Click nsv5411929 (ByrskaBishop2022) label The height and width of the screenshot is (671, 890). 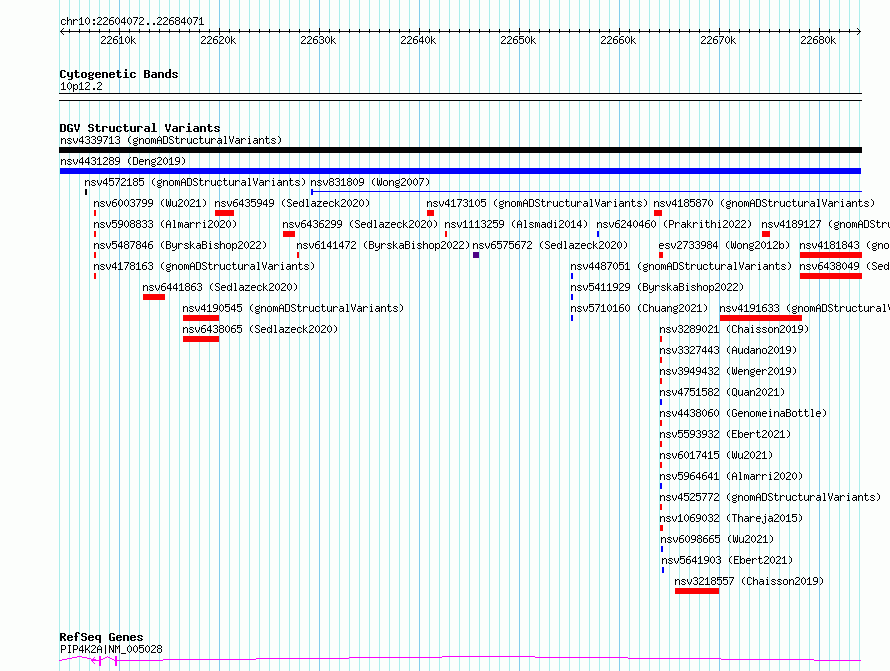point(657,287)
